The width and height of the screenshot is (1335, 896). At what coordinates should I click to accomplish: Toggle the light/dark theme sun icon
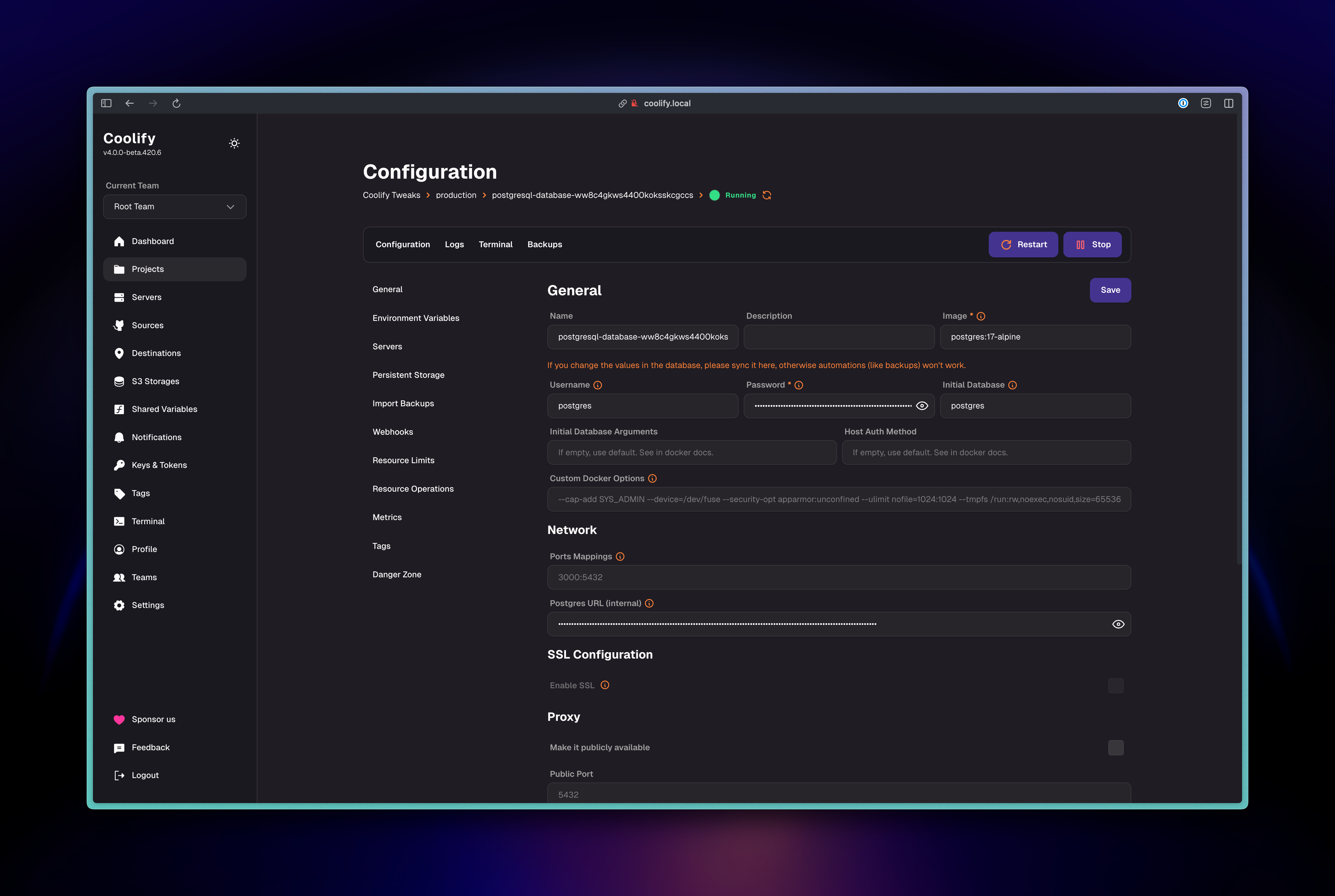click(x=234, y=144)
